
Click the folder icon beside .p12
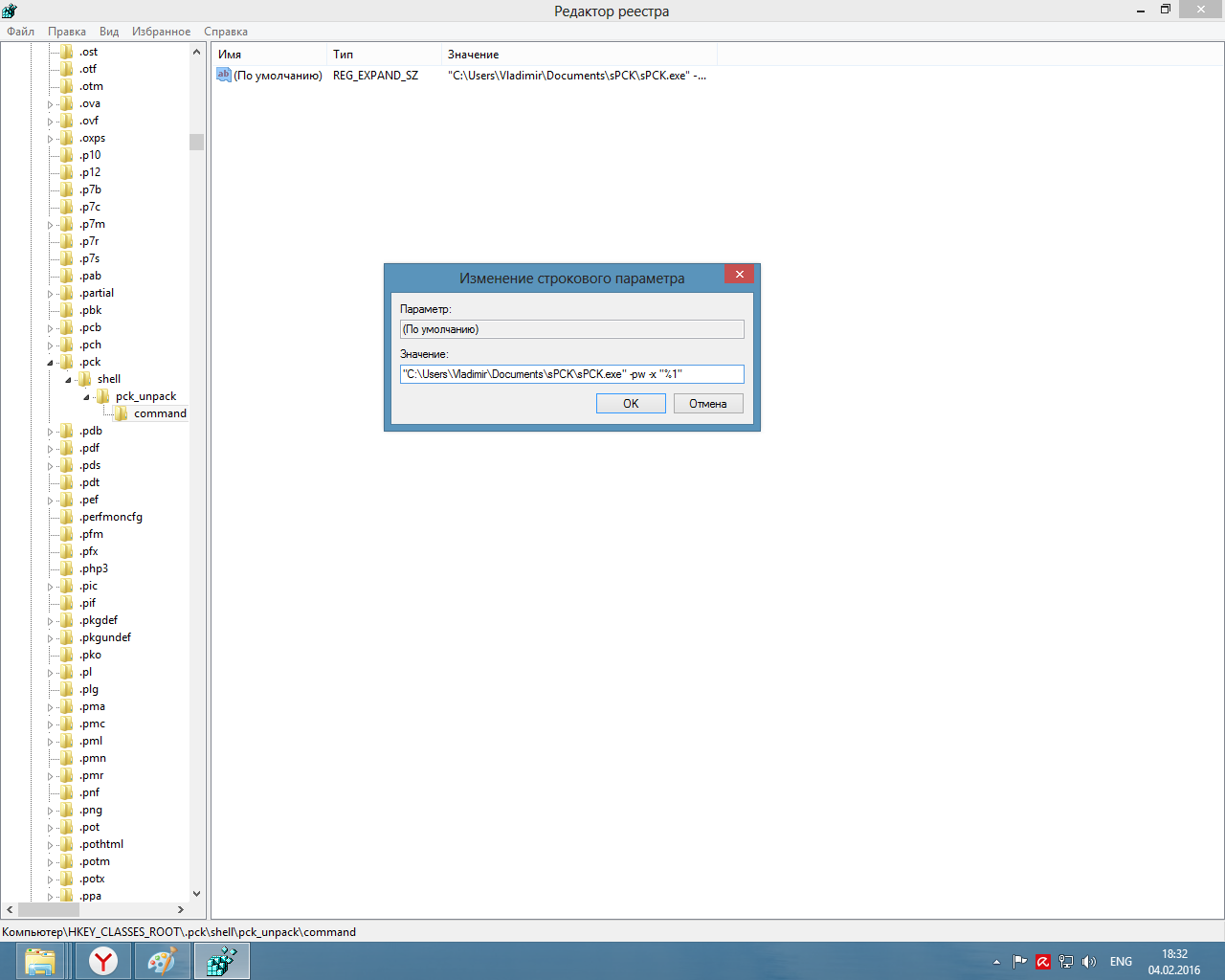pos(67,172)
